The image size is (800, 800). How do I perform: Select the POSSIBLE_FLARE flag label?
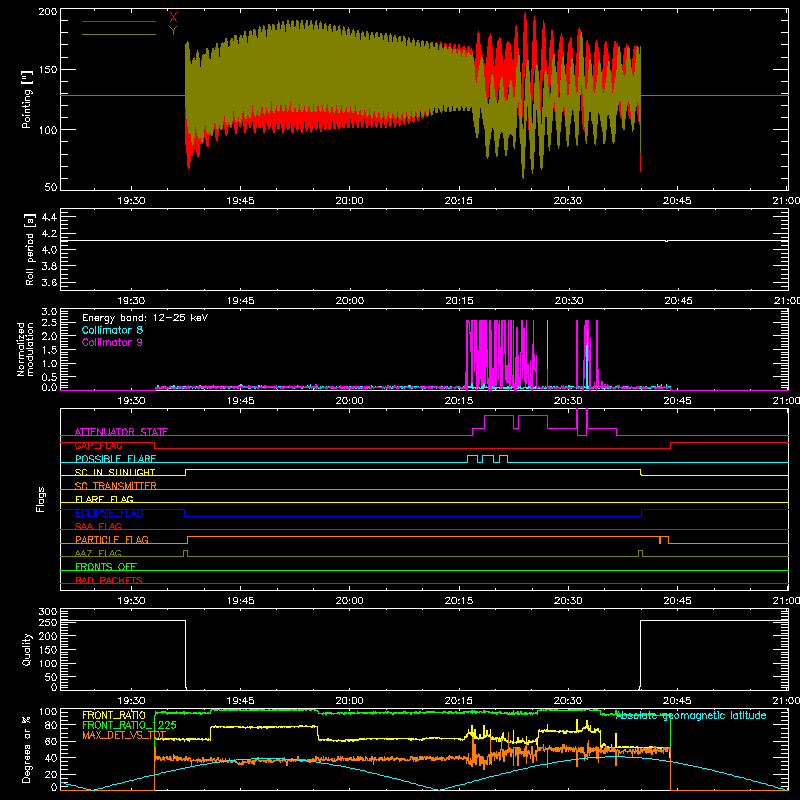(x=115, y=459)
